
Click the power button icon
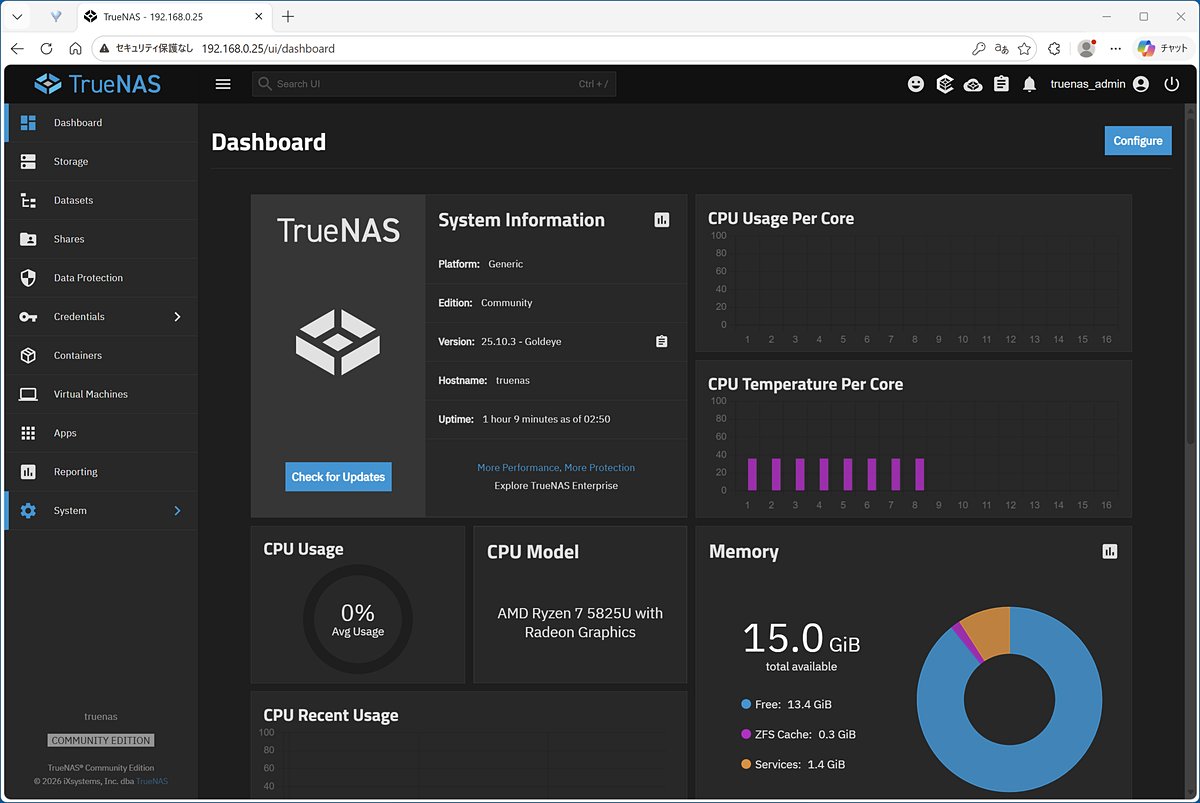(1172, 84)
